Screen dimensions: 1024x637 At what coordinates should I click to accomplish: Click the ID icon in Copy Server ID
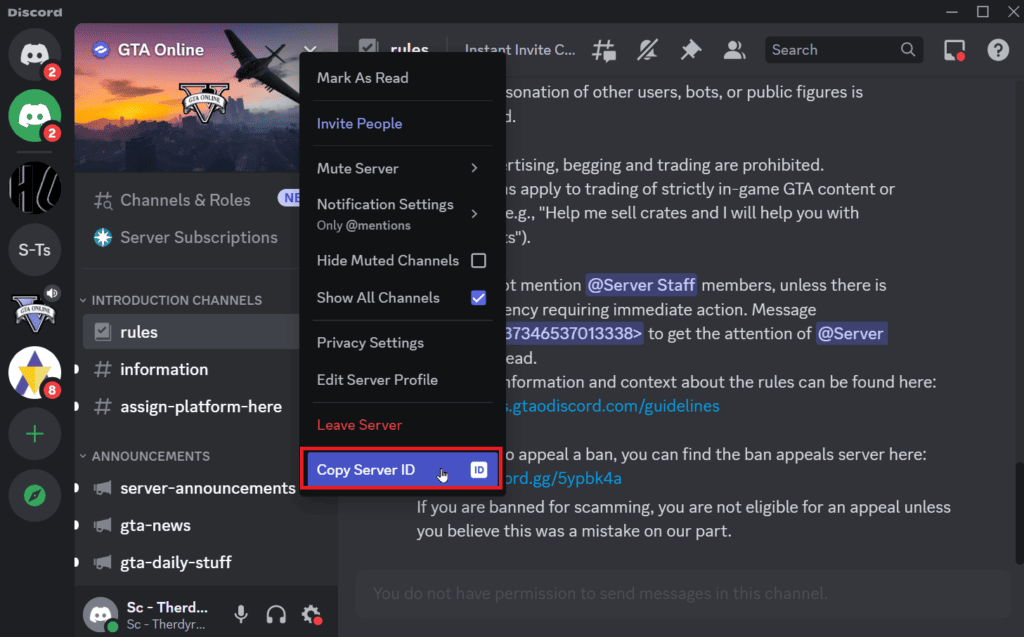pos(479,470)
